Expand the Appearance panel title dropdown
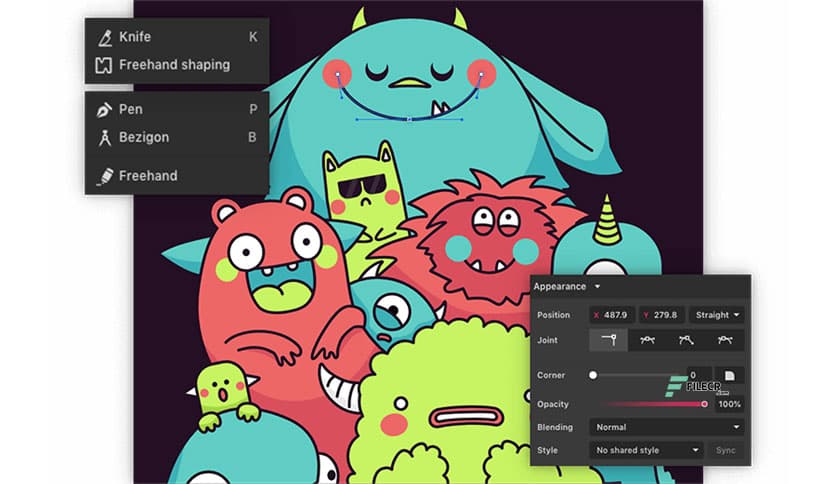 tap(597, 287)
